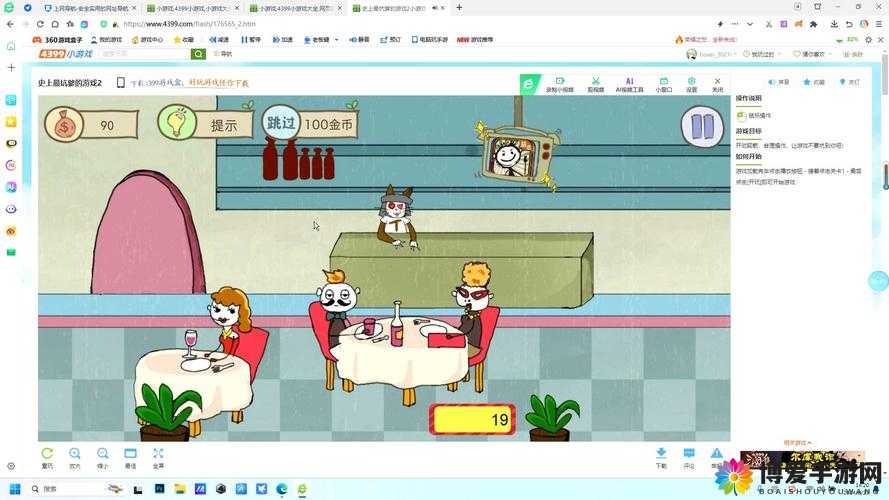Switch to 小窗口 mini window mode
The width and height of the screenshot is (889, 500).
(663, 84)
